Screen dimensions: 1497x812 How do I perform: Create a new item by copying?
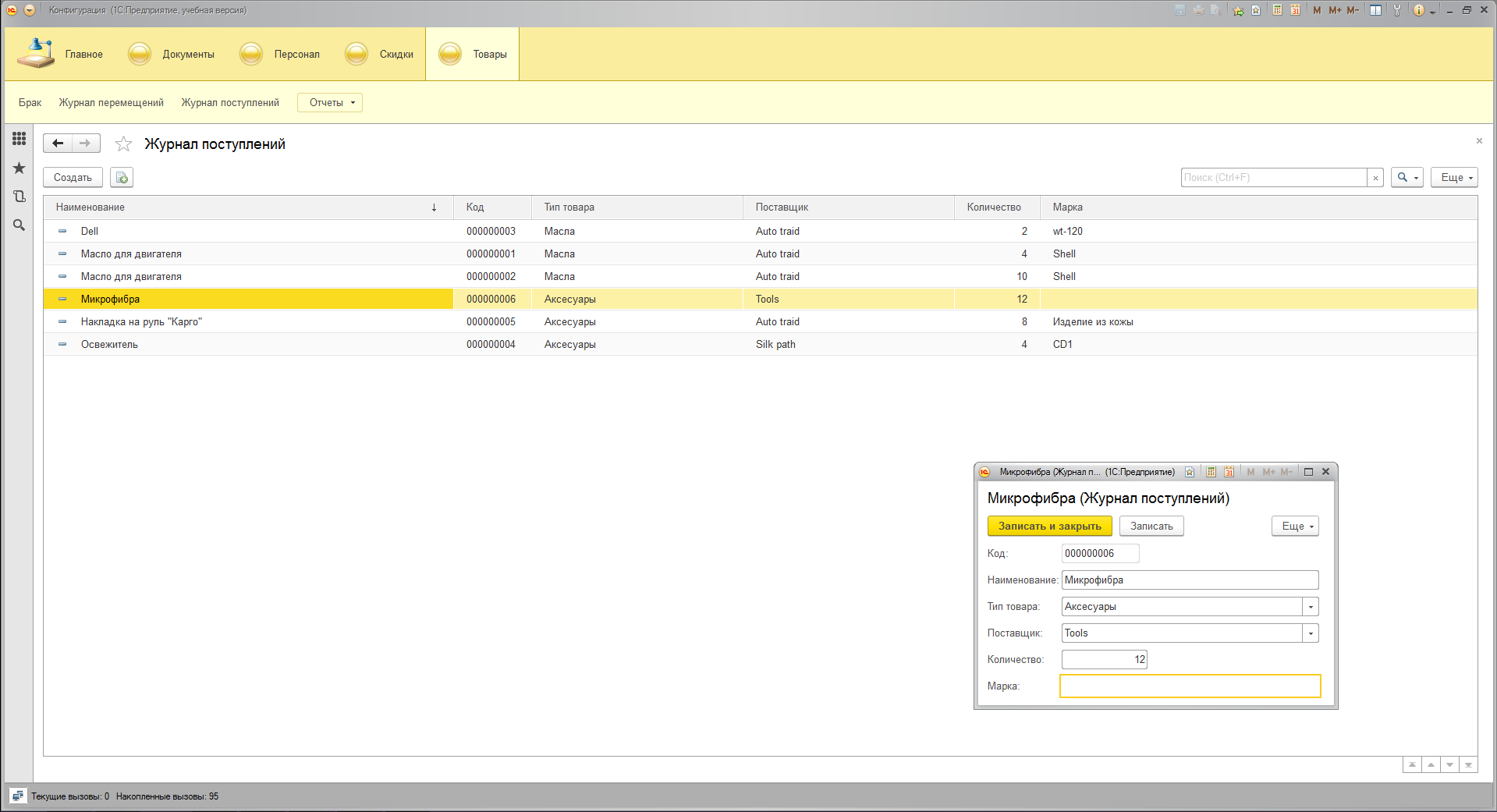pos(122,178)
